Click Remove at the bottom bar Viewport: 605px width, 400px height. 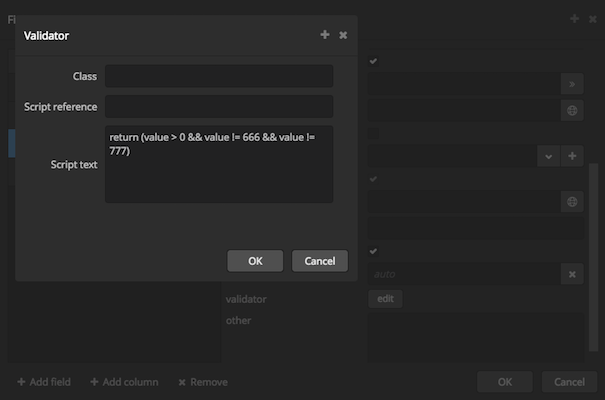(203, 382)
